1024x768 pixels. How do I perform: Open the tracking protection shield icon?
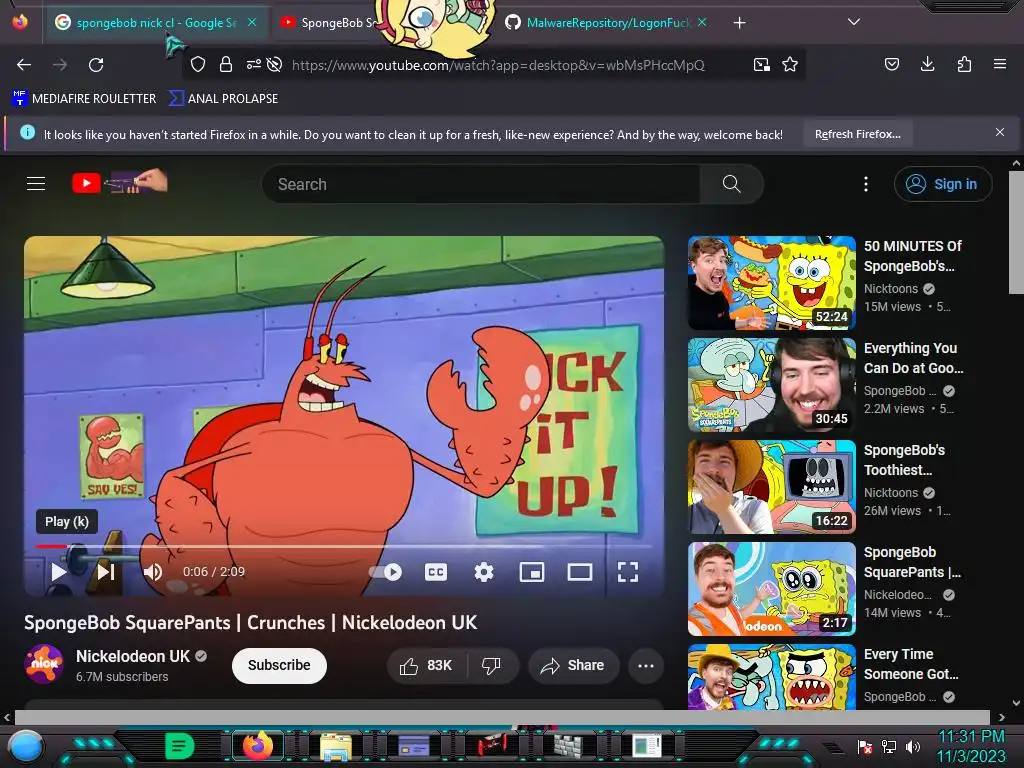(198, 65)
